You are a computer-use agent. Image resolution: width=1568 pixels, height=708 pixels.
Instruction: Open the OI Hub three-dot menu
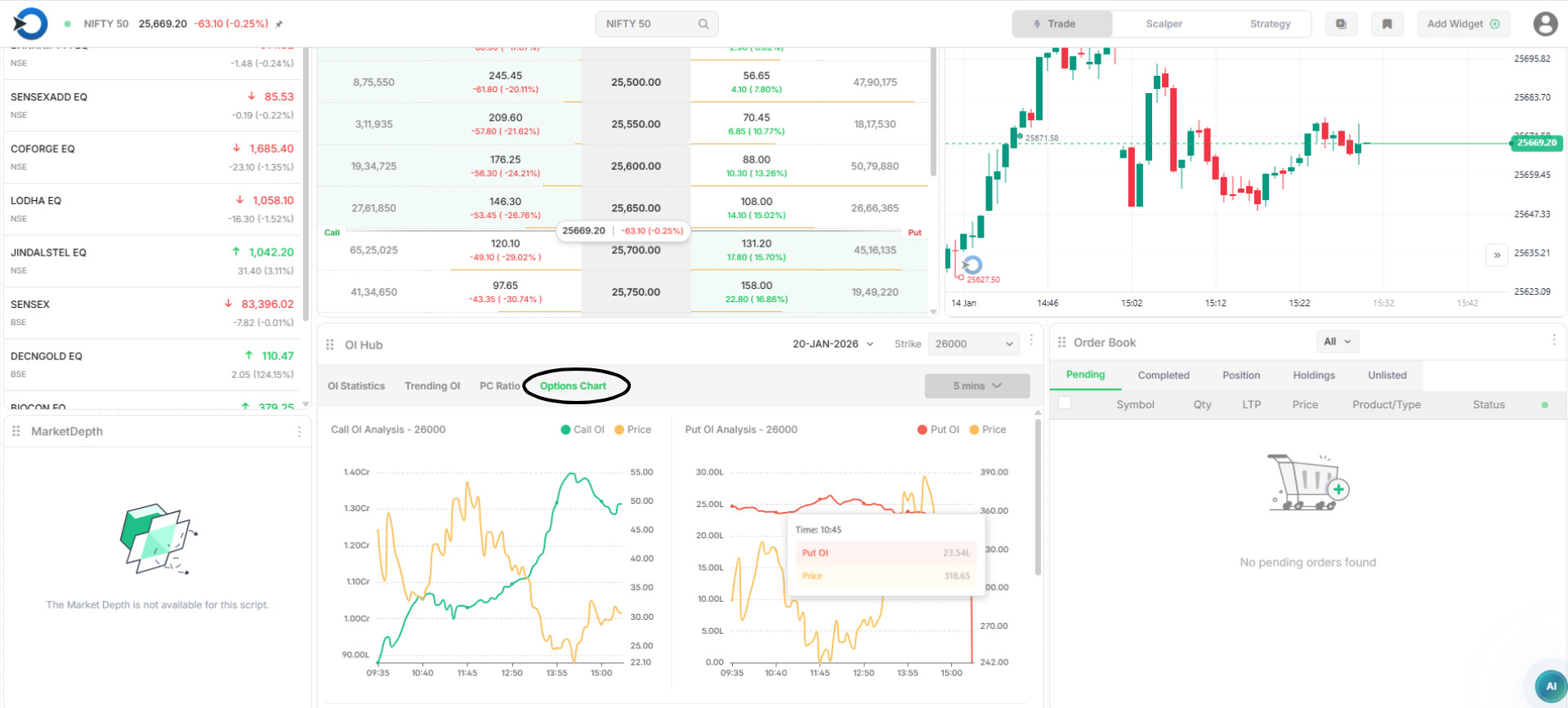(x=1031, y=340)
